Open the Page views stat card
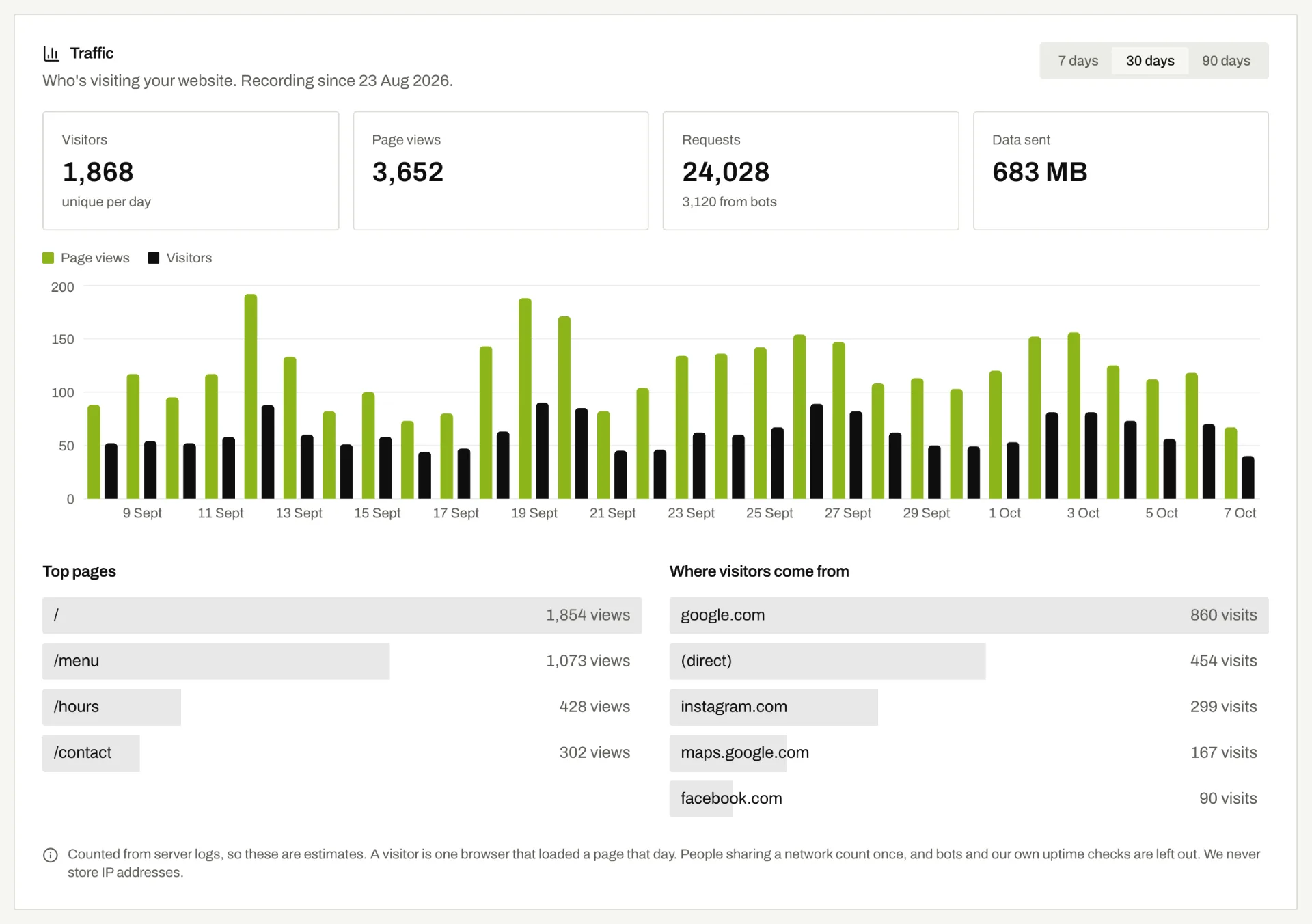 click(x=501, y=171)
